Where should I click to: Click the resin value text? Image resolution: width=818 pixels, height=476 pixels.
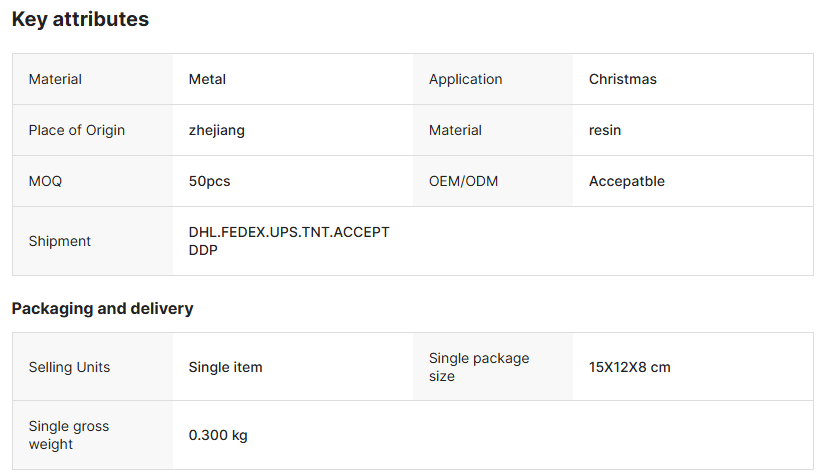coord(604,130)
